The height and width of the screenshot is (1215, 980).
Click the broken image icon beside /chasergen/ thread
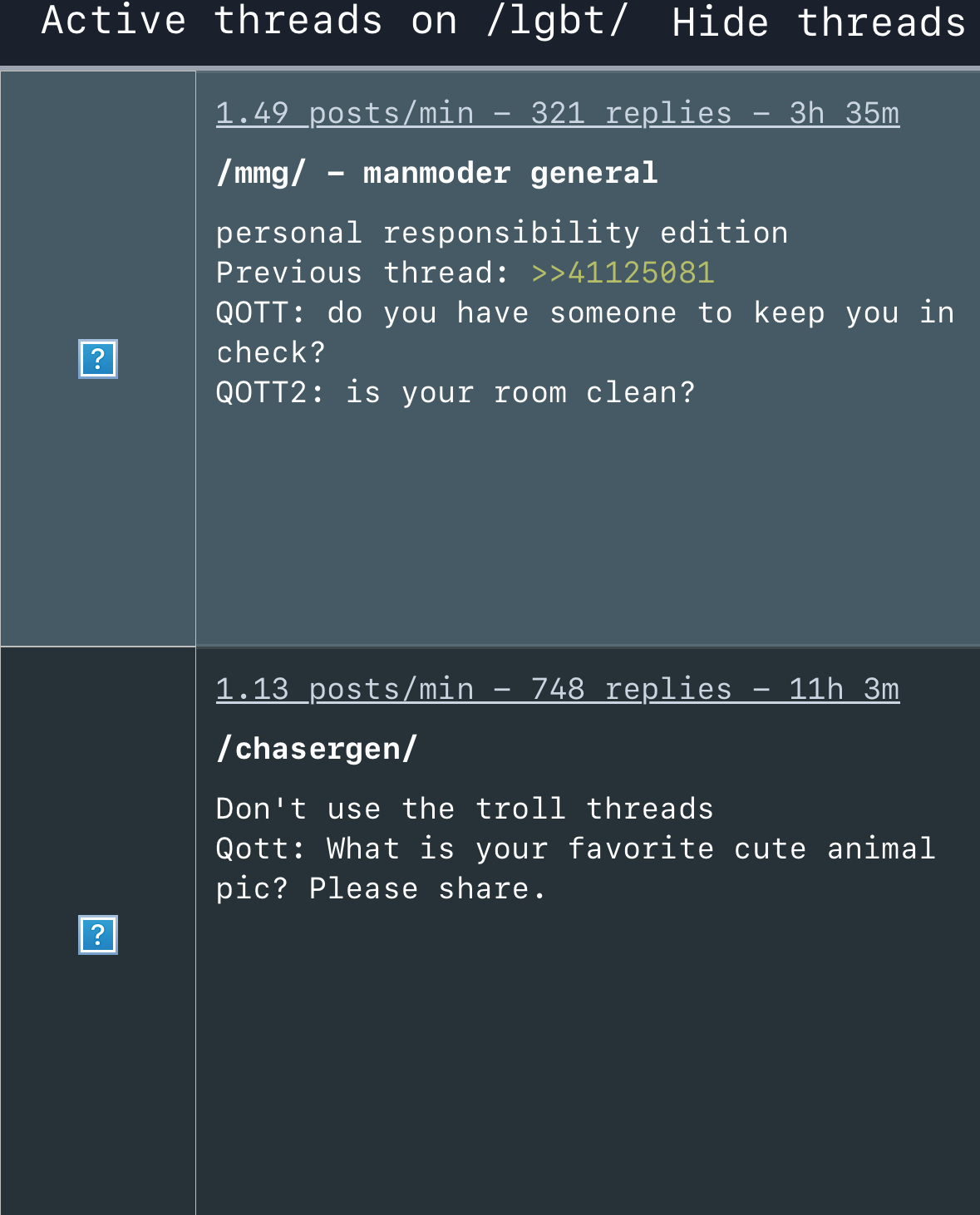[x=98, y=935]
